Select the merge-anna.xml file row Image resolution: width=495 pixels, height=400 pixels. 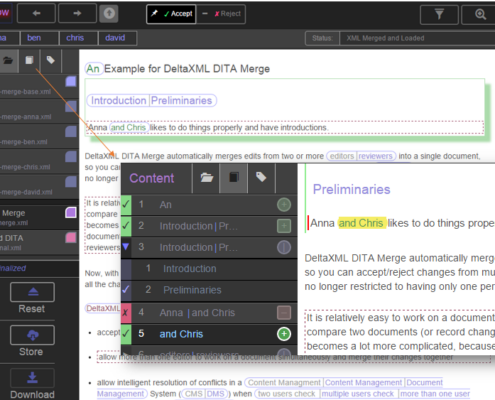coord(39,112)
